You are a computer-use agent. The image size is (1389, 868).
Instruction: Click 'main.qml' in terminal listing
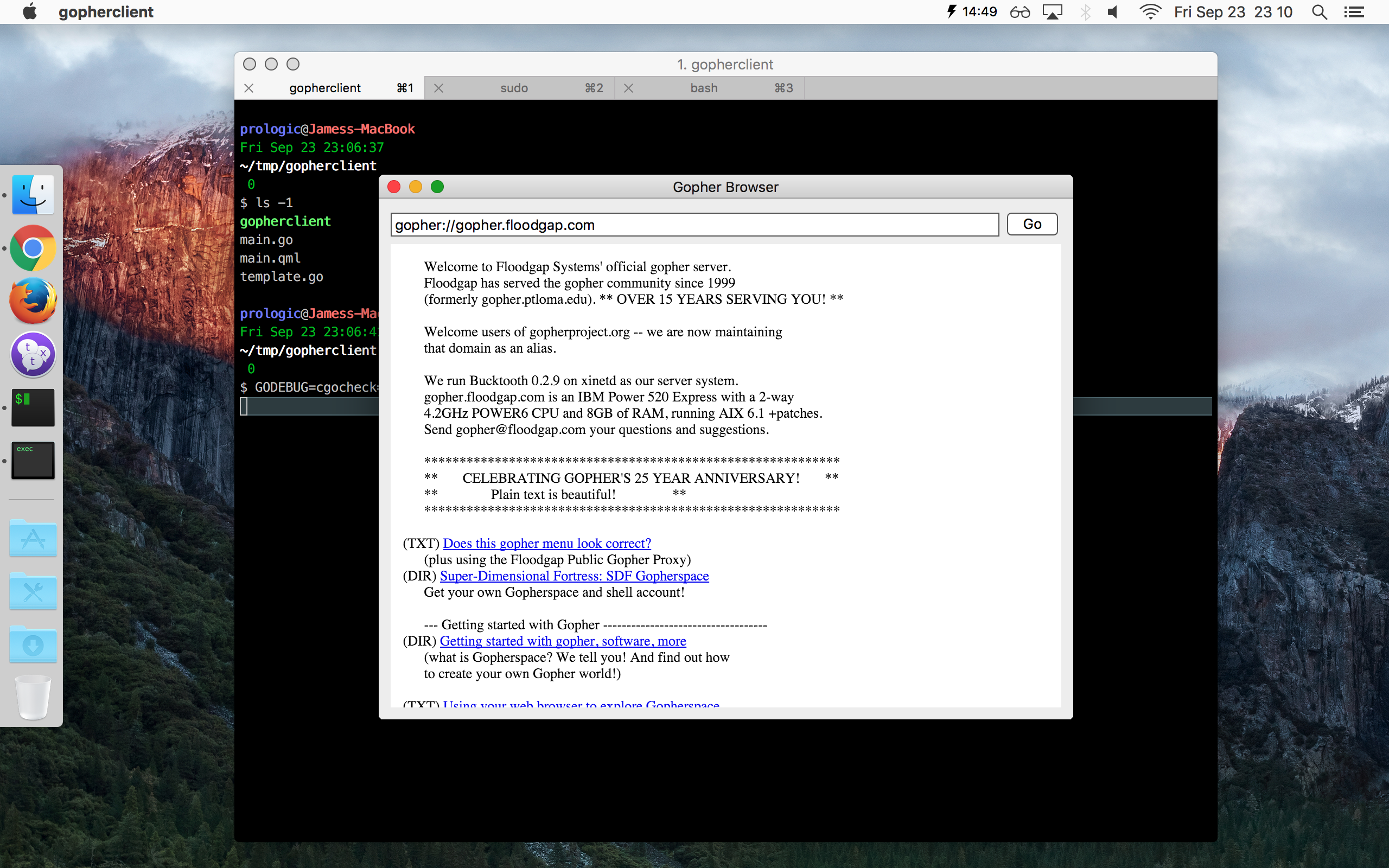(x=270, y=258)
